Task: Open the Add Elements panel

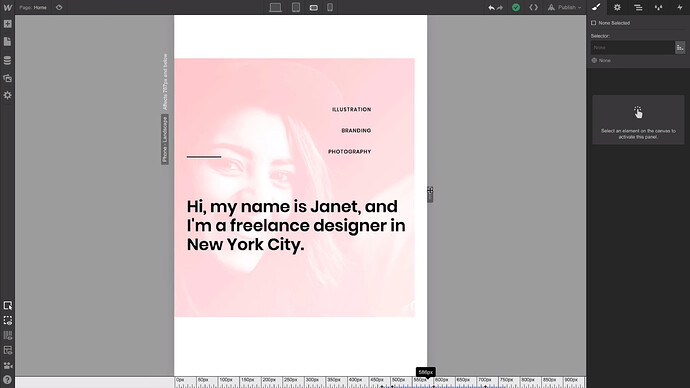Action: (7, 24)
